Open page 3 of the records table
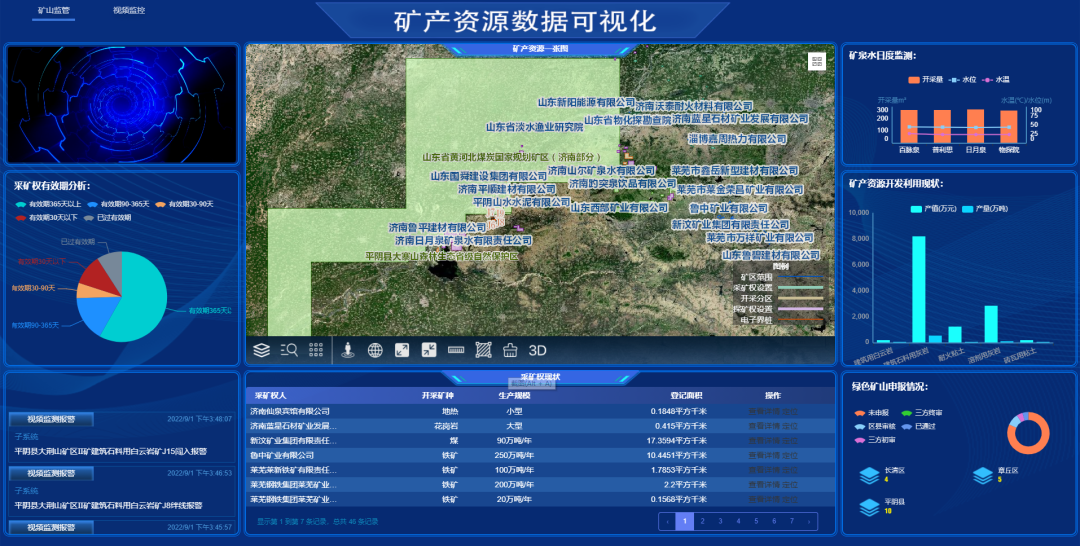 [x=720, y=521]
